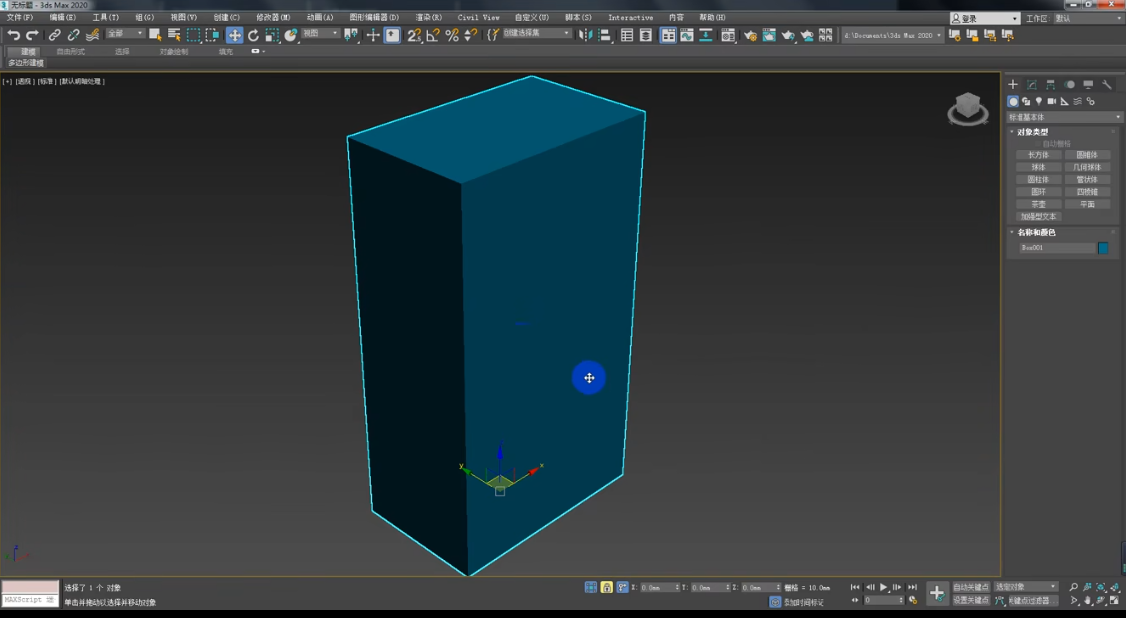Open the 编辑(E) menu
This screenshot has height=618, width=1126.
[x=62, y=17]
